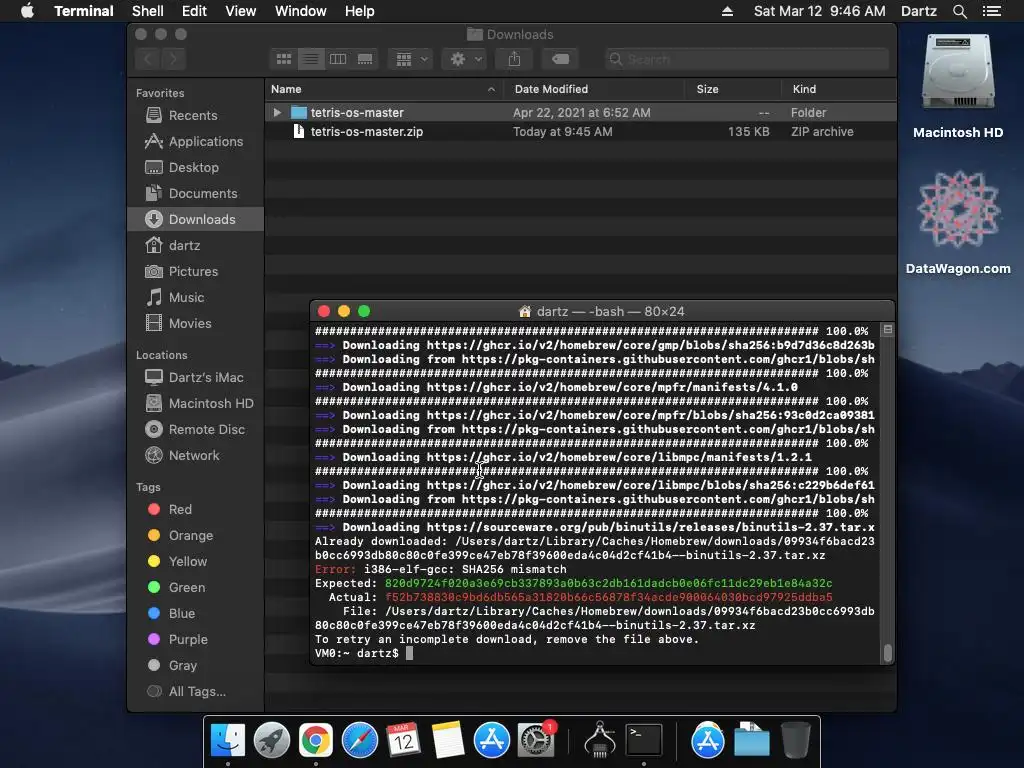Viewport: 1024px width, 768px height.
Task: Select tetris-os-master folder row
Action: coord(580,112)
